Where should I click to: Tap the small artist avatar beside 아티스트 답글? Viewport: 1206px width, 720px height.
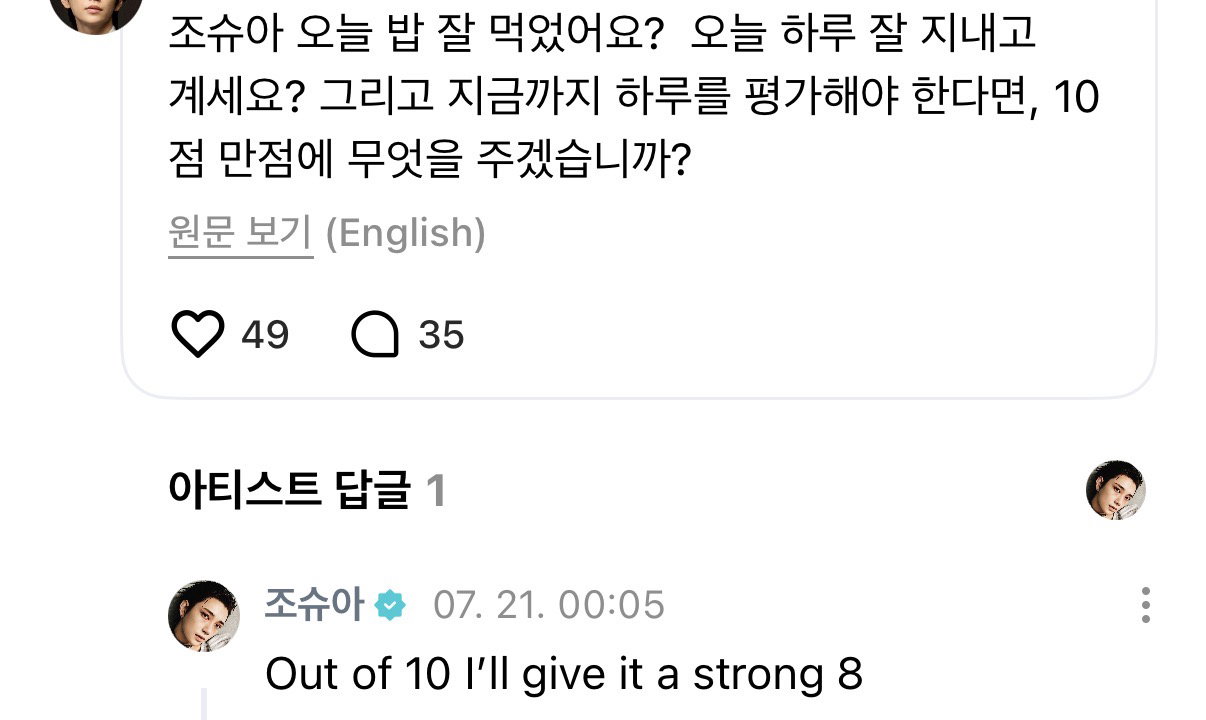coord(1116,490)
